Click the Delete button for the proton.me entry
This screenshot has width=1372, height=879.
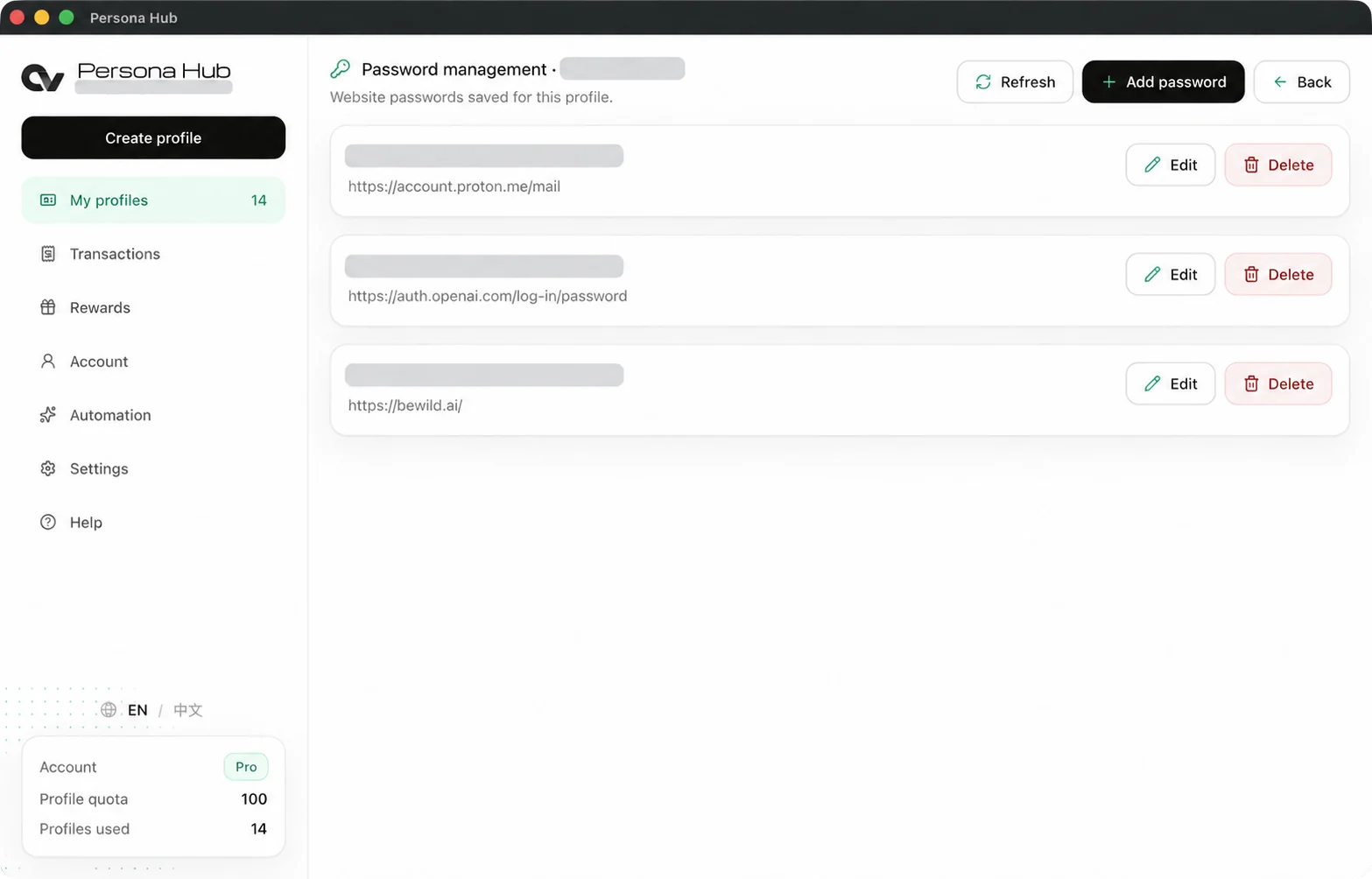(1278, 165)
